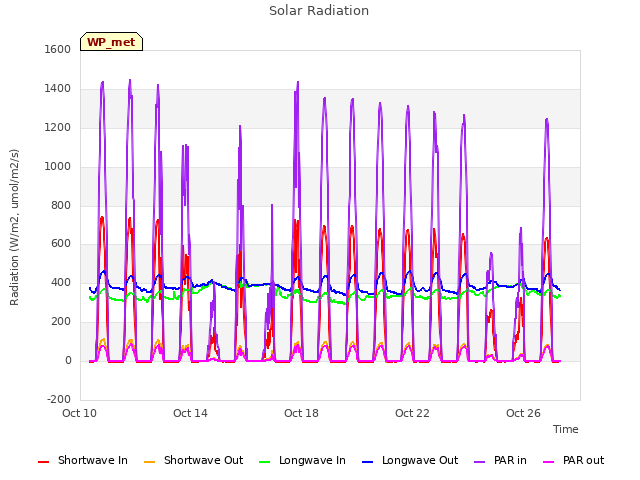
Task: Toggle the Longwave Out legend entry
Action: 410,460
